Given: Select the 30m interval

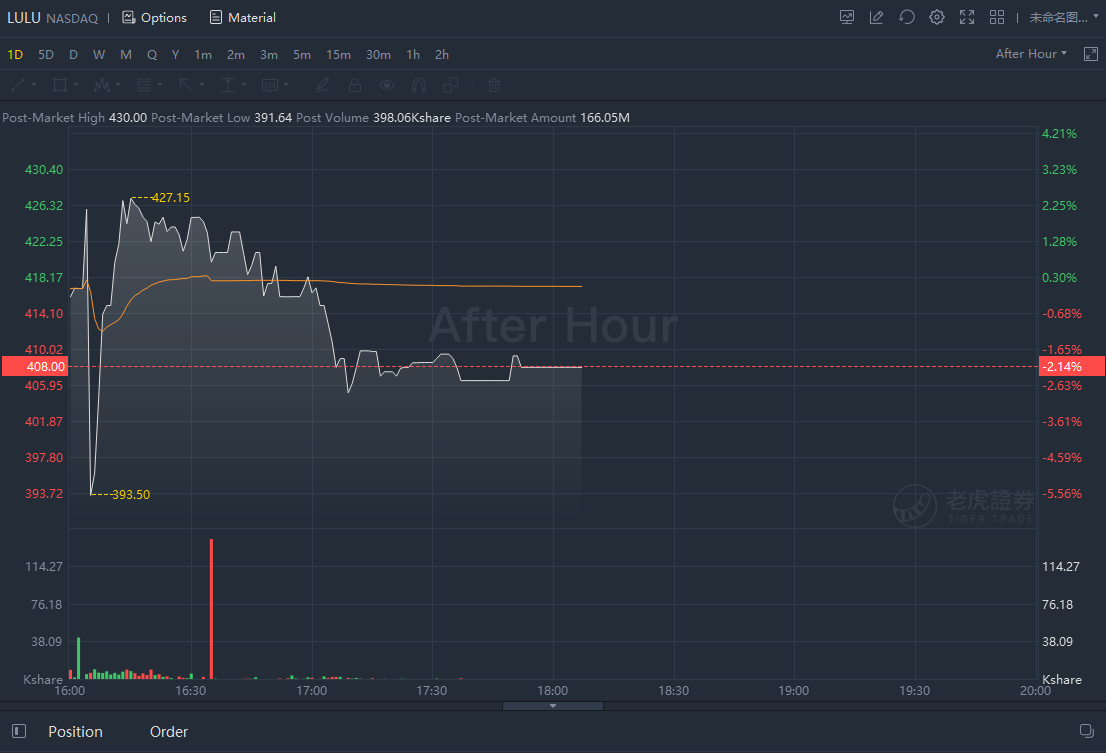Looking at the screenshot, I should 378,54.
